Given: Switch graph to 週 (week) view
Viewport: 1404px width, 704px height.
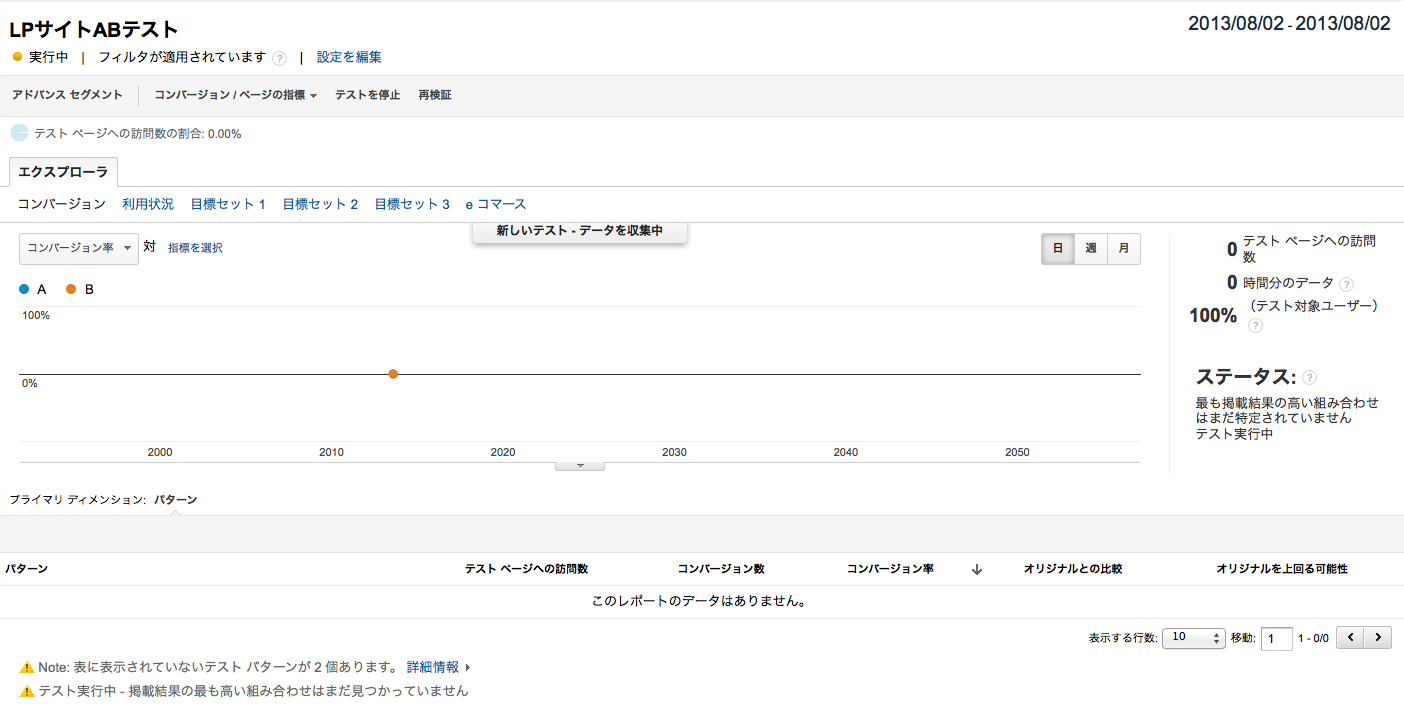Looking at the screenshot, I should (1090, 249).
